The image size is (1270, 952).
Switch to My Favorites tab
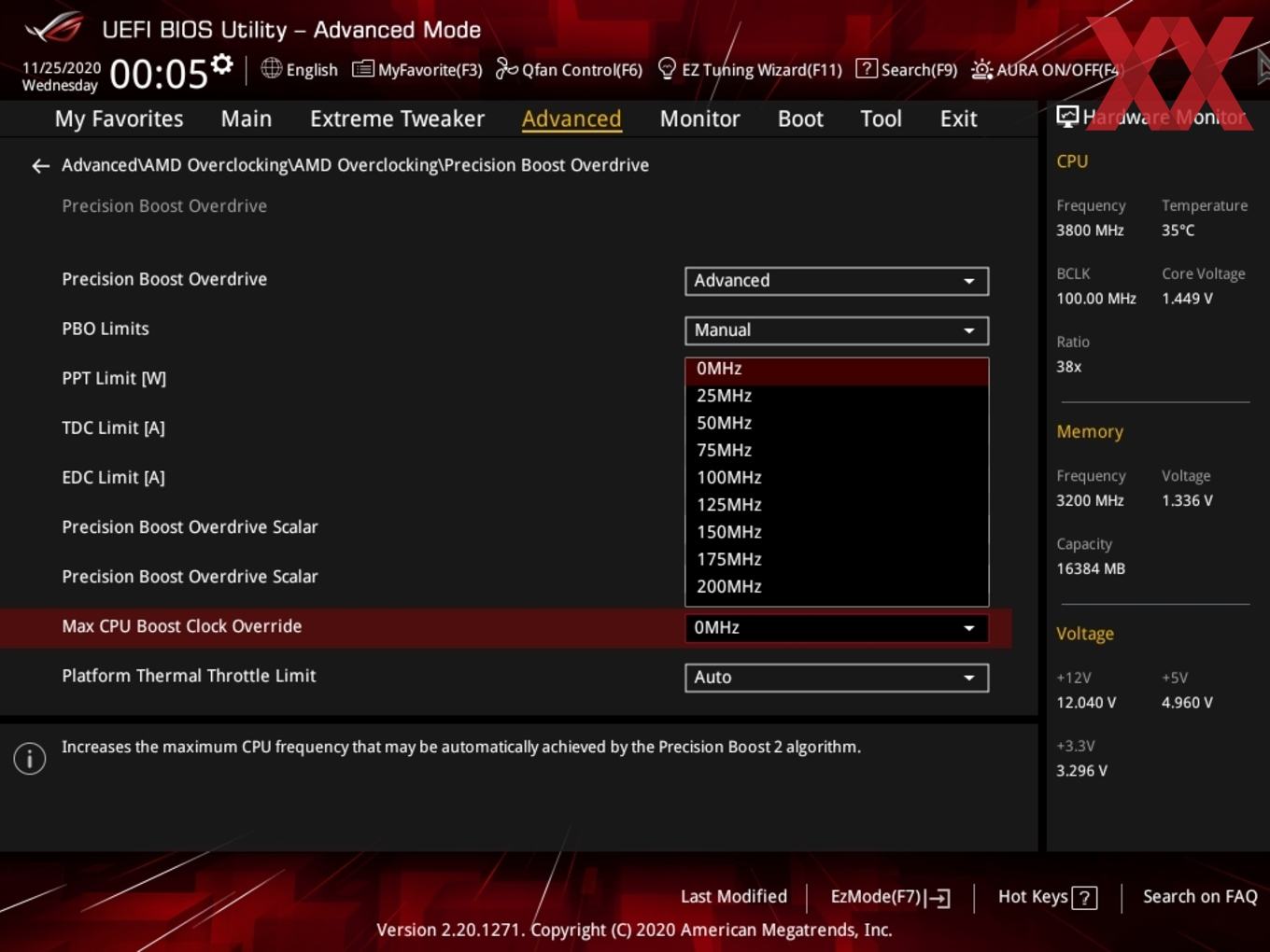[x=119, y=119]
